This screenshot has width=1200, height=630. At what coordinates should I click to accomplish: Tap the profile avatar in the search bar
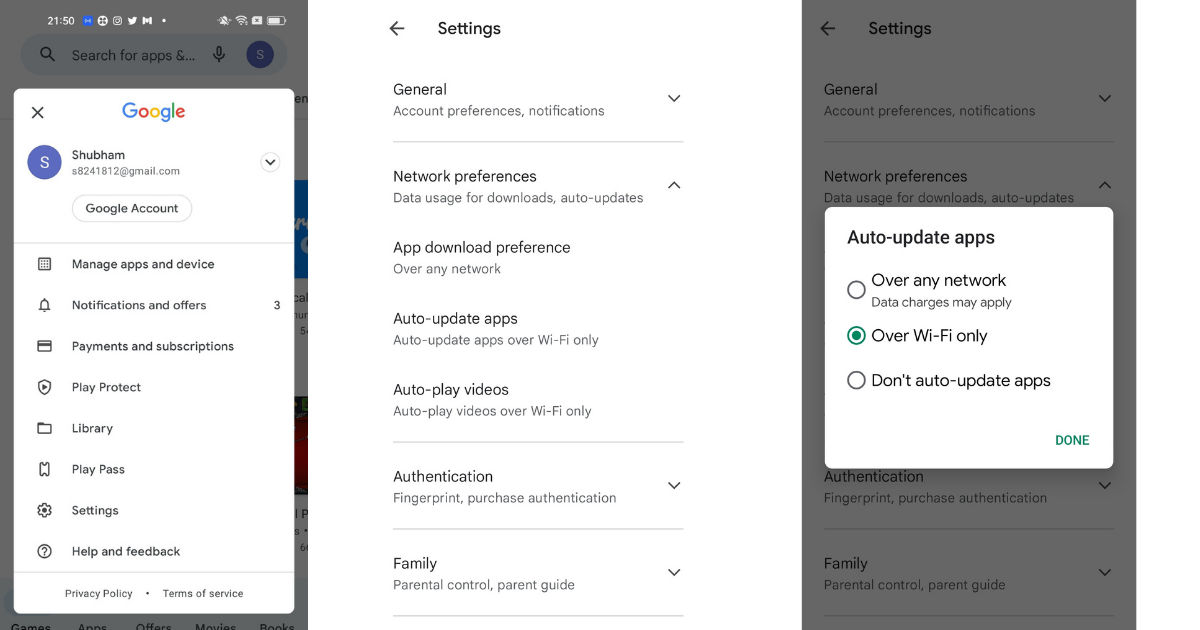tap(260, 54)
